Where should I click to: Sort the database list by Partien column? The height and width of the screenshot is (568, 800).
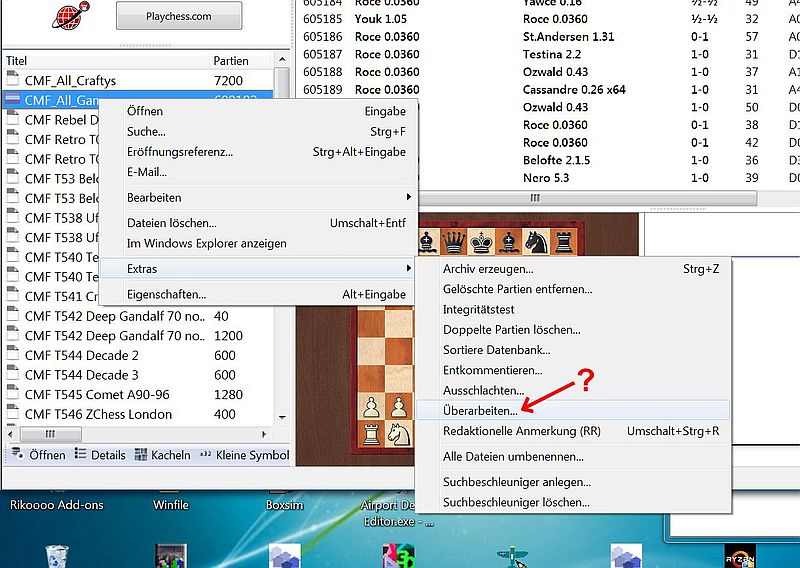[x=232, y=61]
